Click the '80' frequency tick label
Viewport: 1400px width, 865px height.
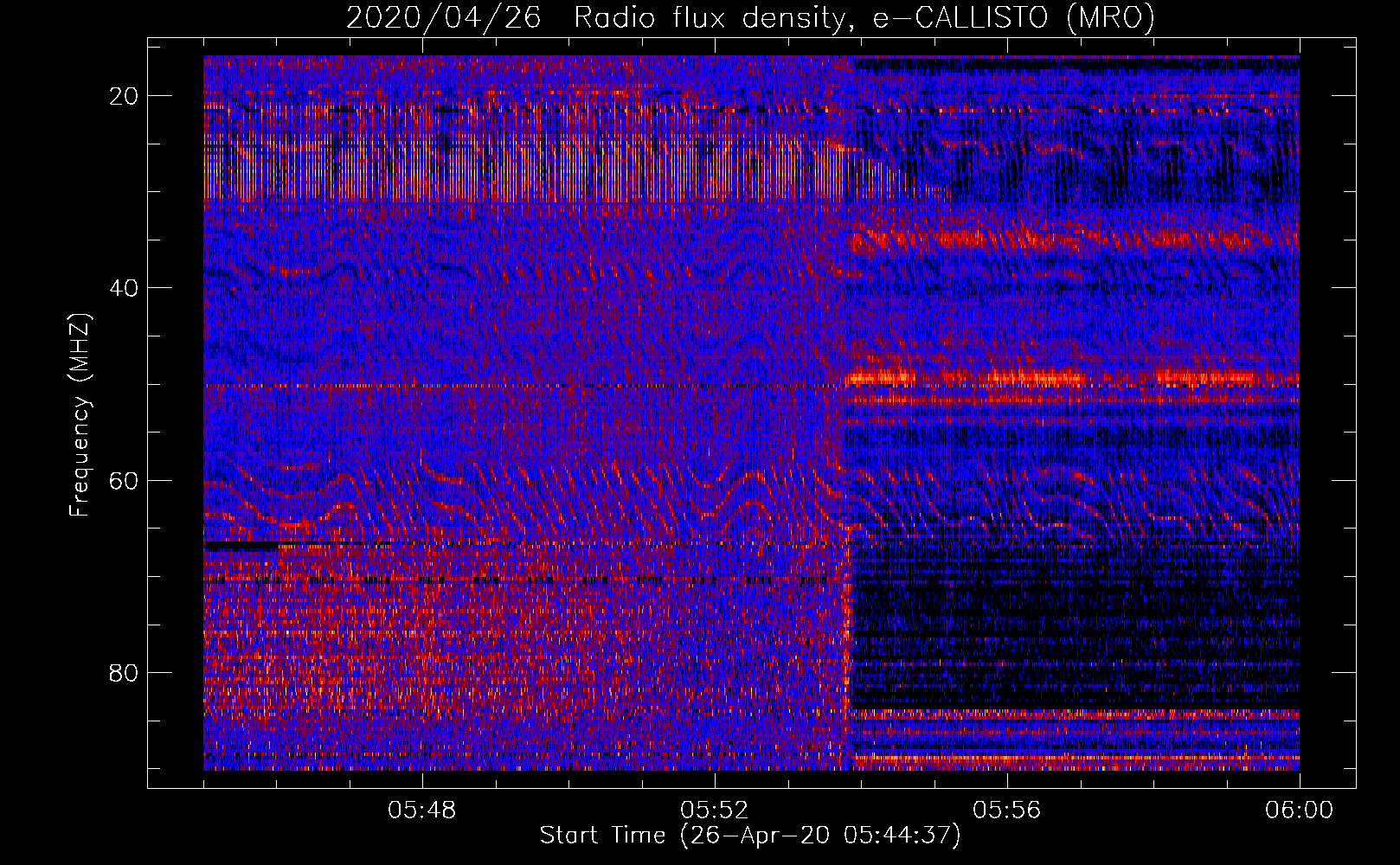pos(125,672)
